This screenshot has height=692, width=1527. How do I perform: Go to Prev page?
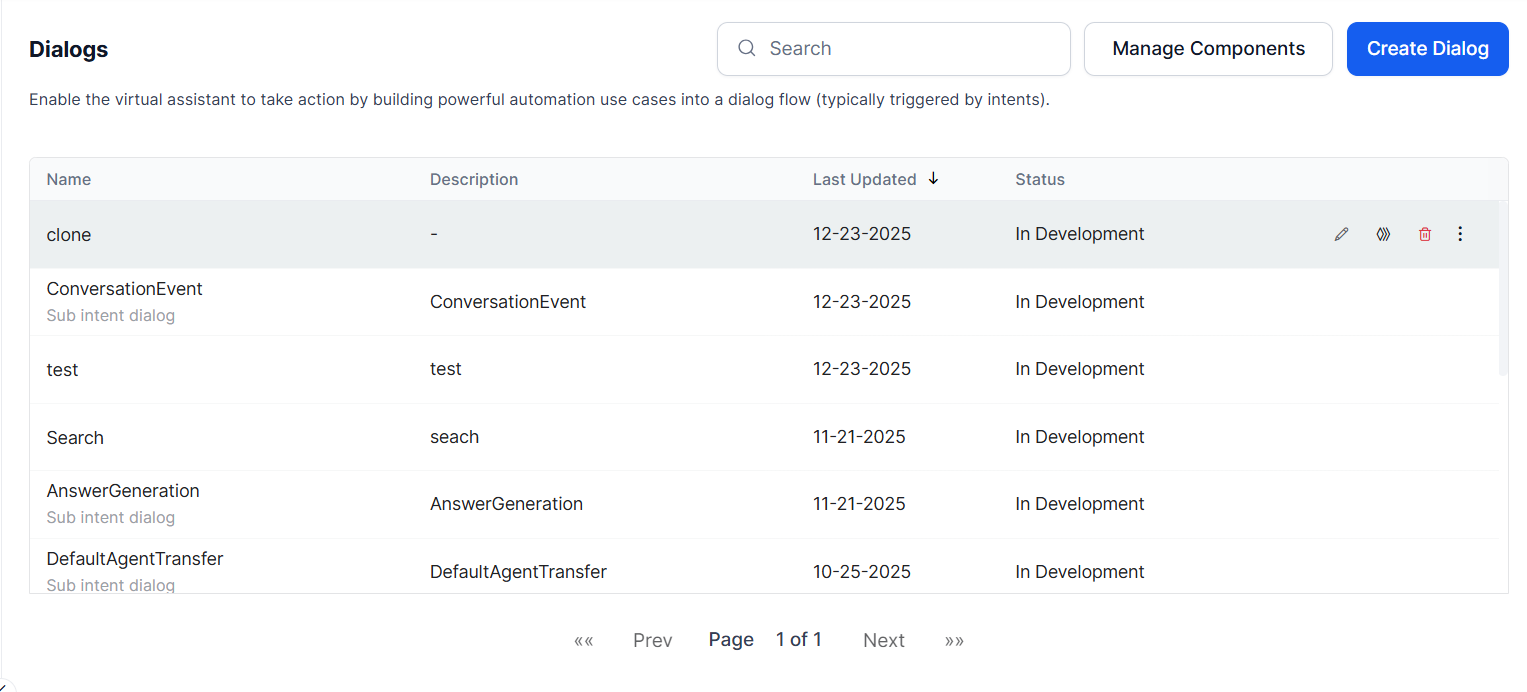[x=652, y=640]
